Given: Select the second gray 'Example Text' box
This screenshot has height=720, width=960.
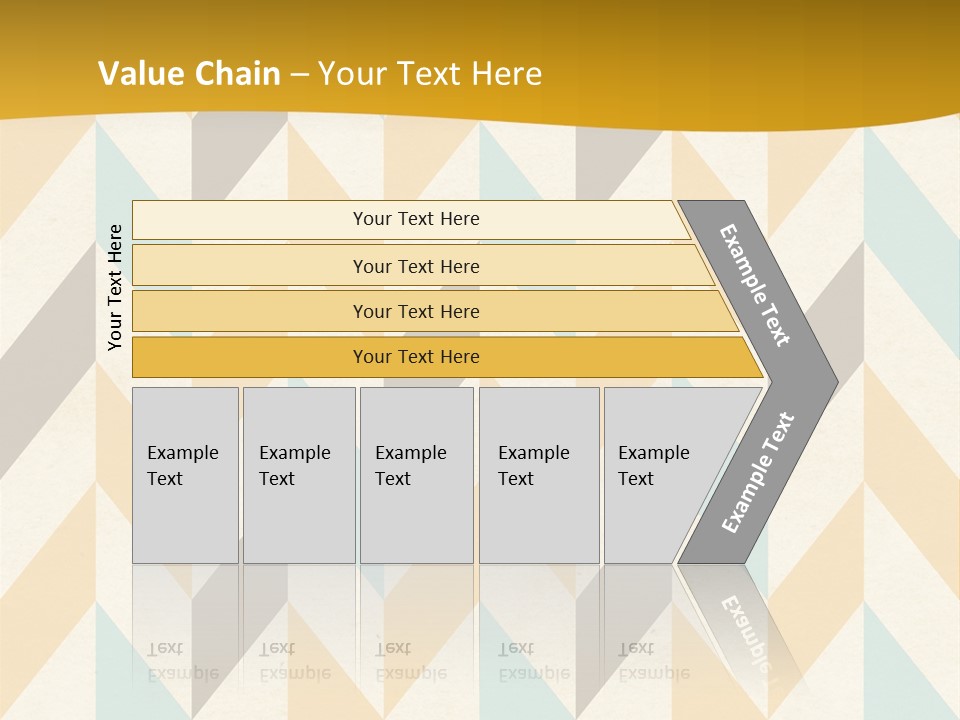Looking at the screenshot, I should coord(299,475).
